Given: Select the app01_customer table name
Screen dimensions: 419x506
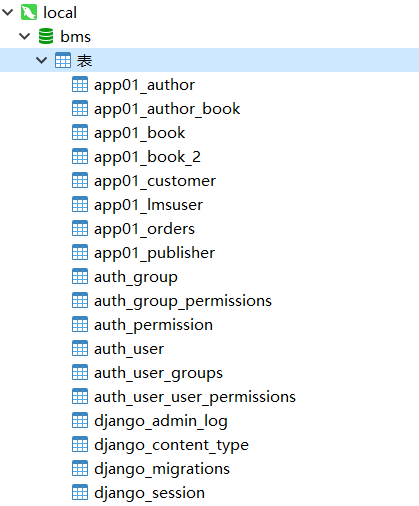Looking at the screenshot, I should [x=155, y=181].
